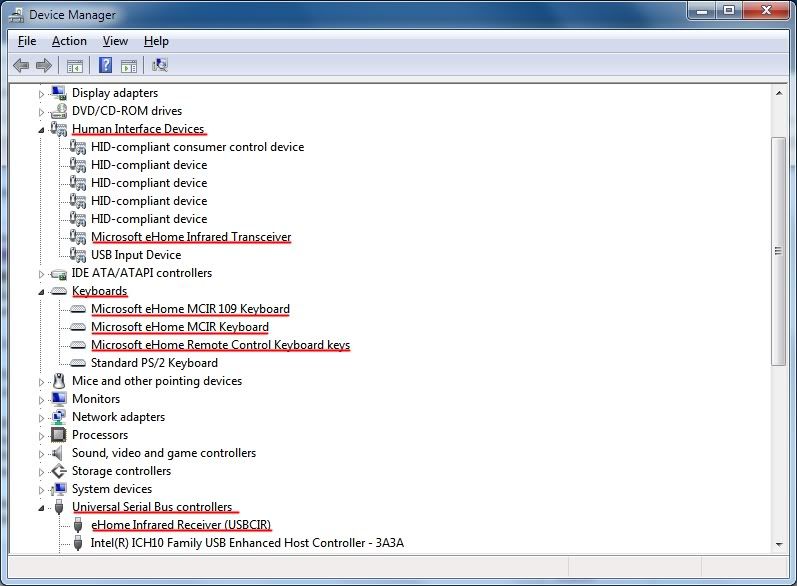Click the Processors chip icon

tap(59, 435)
